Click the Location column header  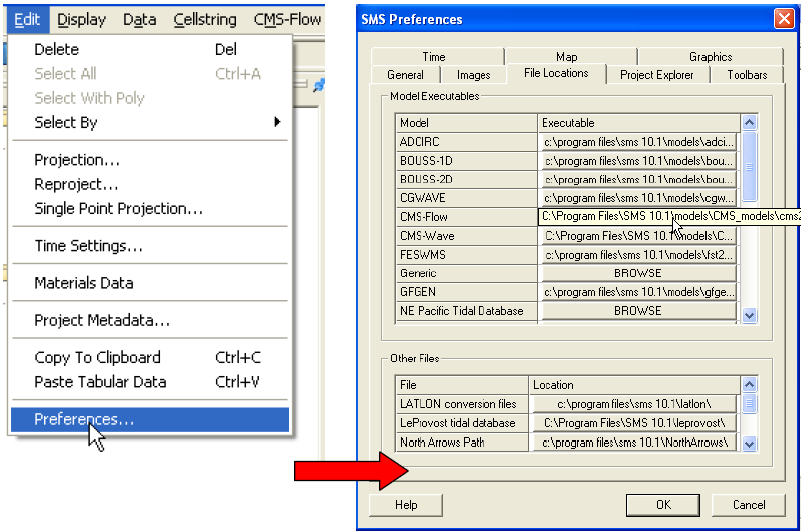pyautogui.click(x=634, y=385)
